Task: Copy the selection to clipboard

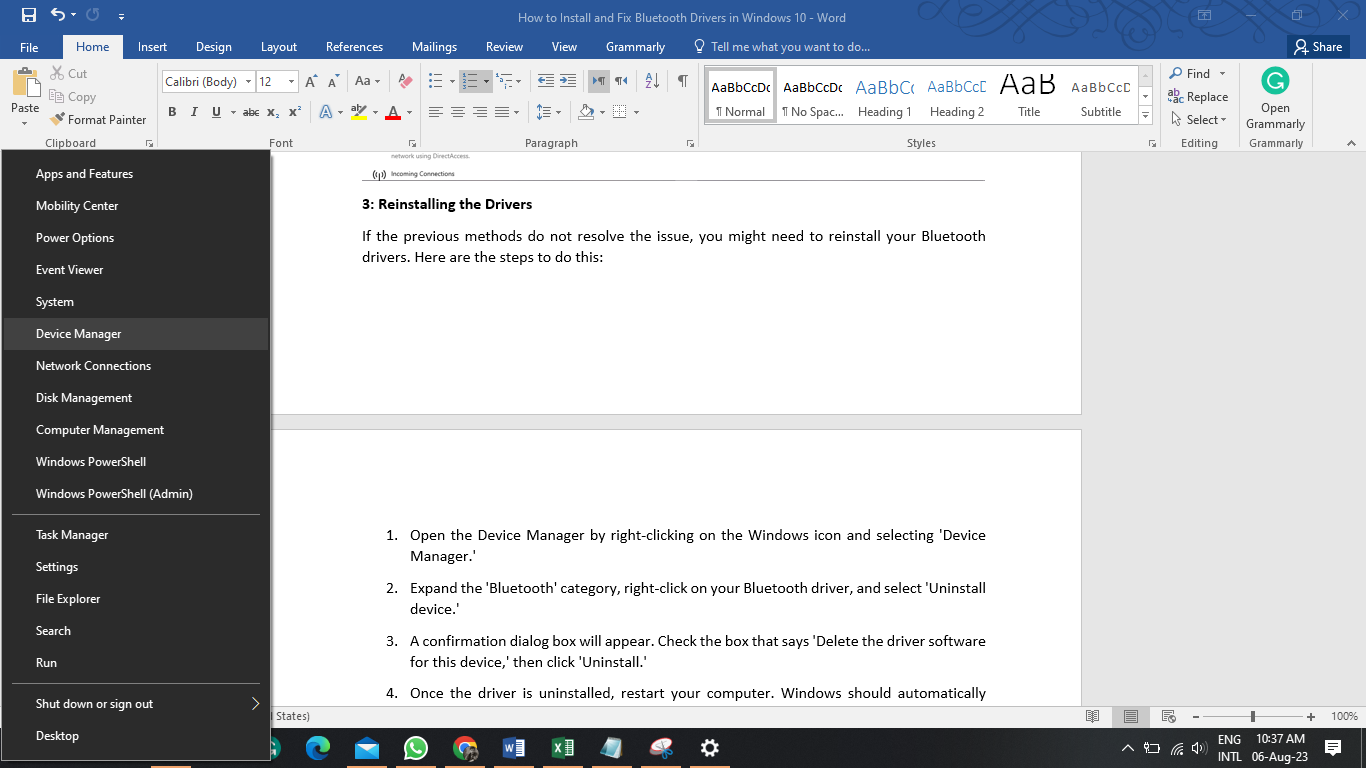Action: tap(73, 97)
